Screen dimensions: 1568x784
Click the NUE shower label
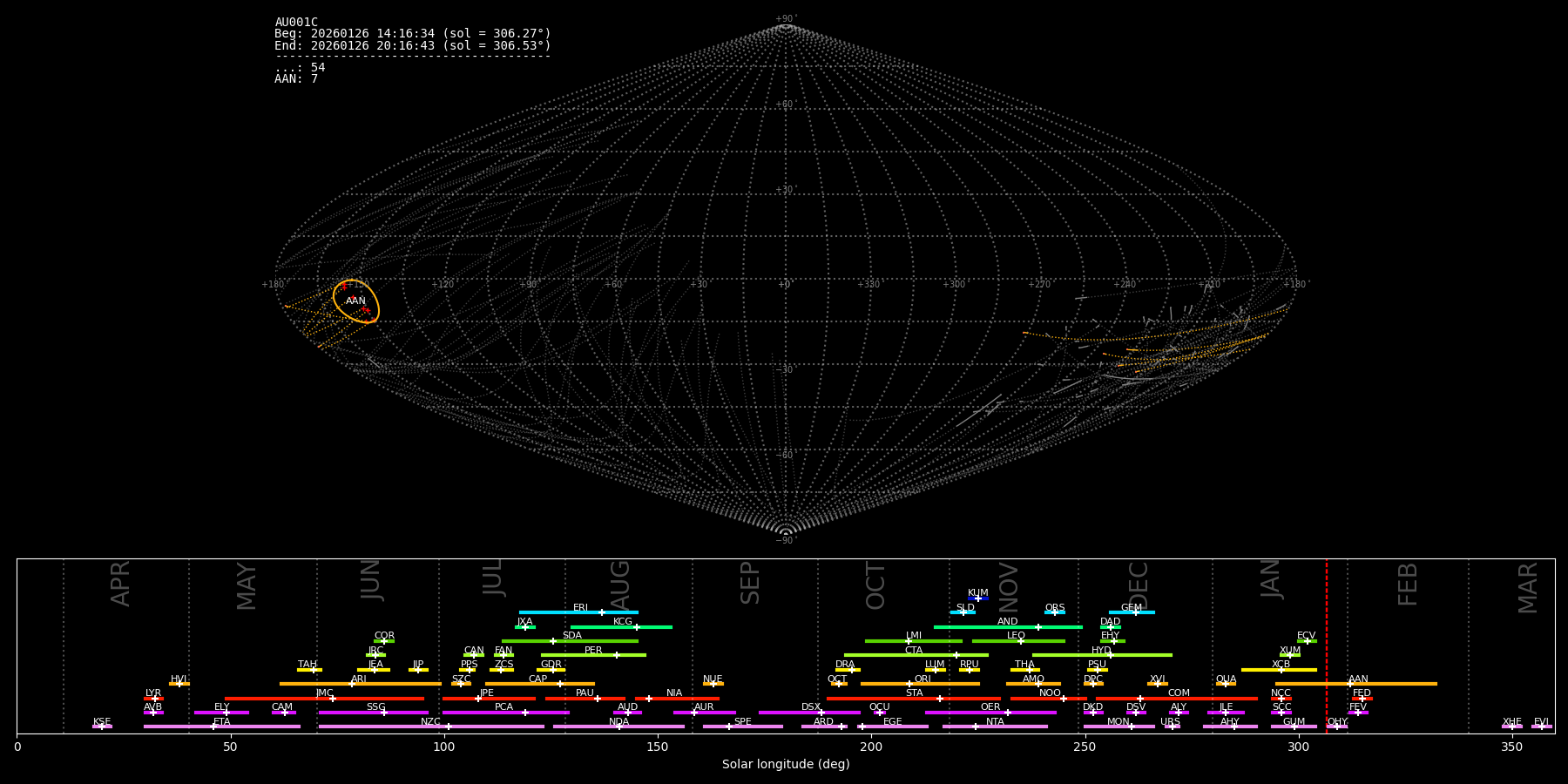[x=713, y=679]
